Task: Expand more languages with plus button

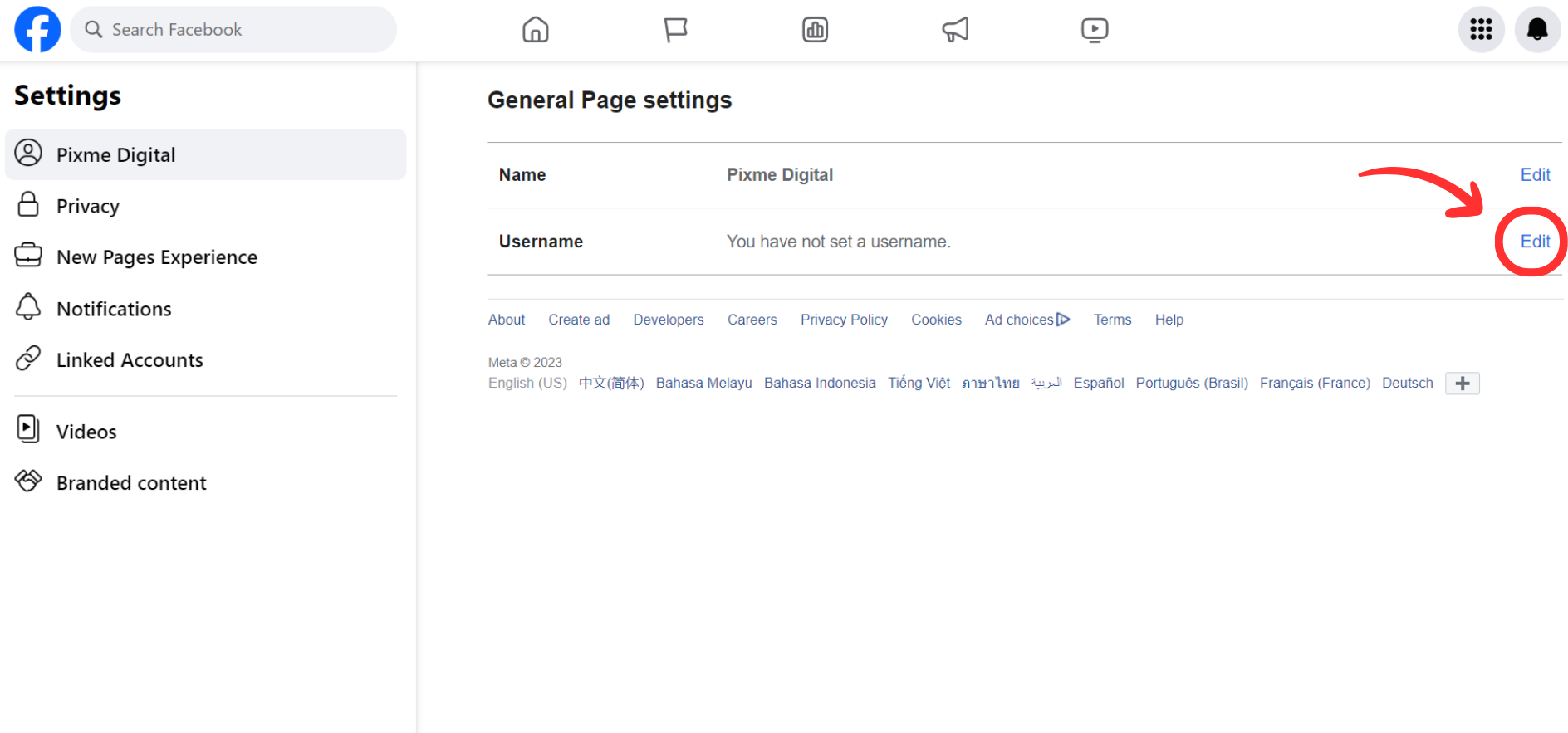Action: (1462, 384)
